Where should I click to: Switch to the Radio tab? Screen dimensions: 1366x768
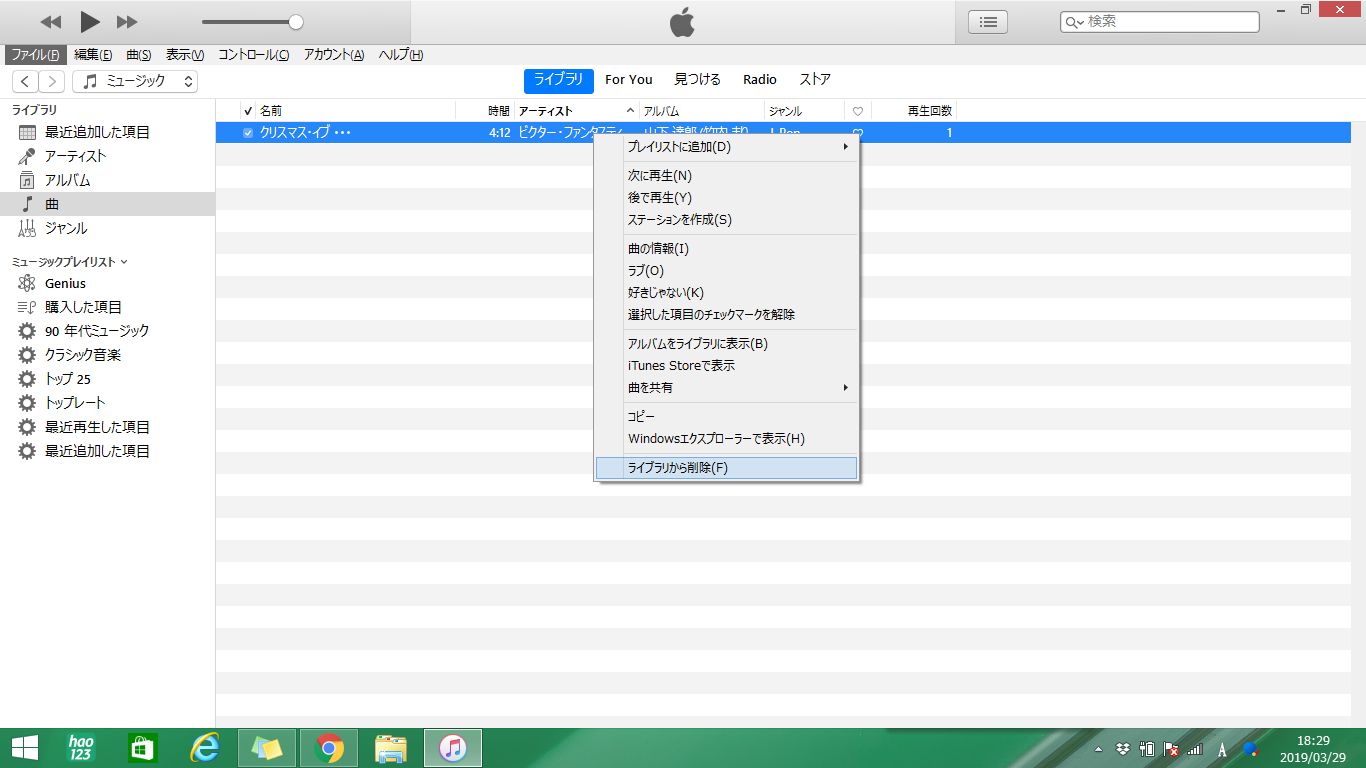click(760, 80)
